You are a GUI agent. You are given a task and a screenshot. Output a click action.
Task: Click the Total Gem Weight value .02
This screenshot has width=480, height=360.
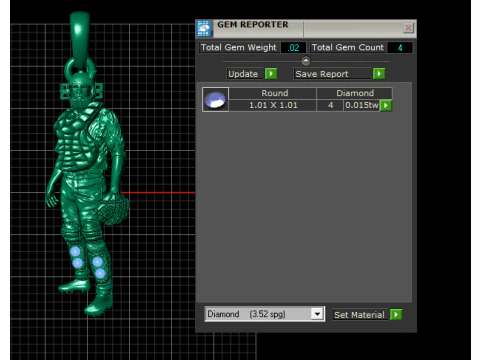coord(294,48)
